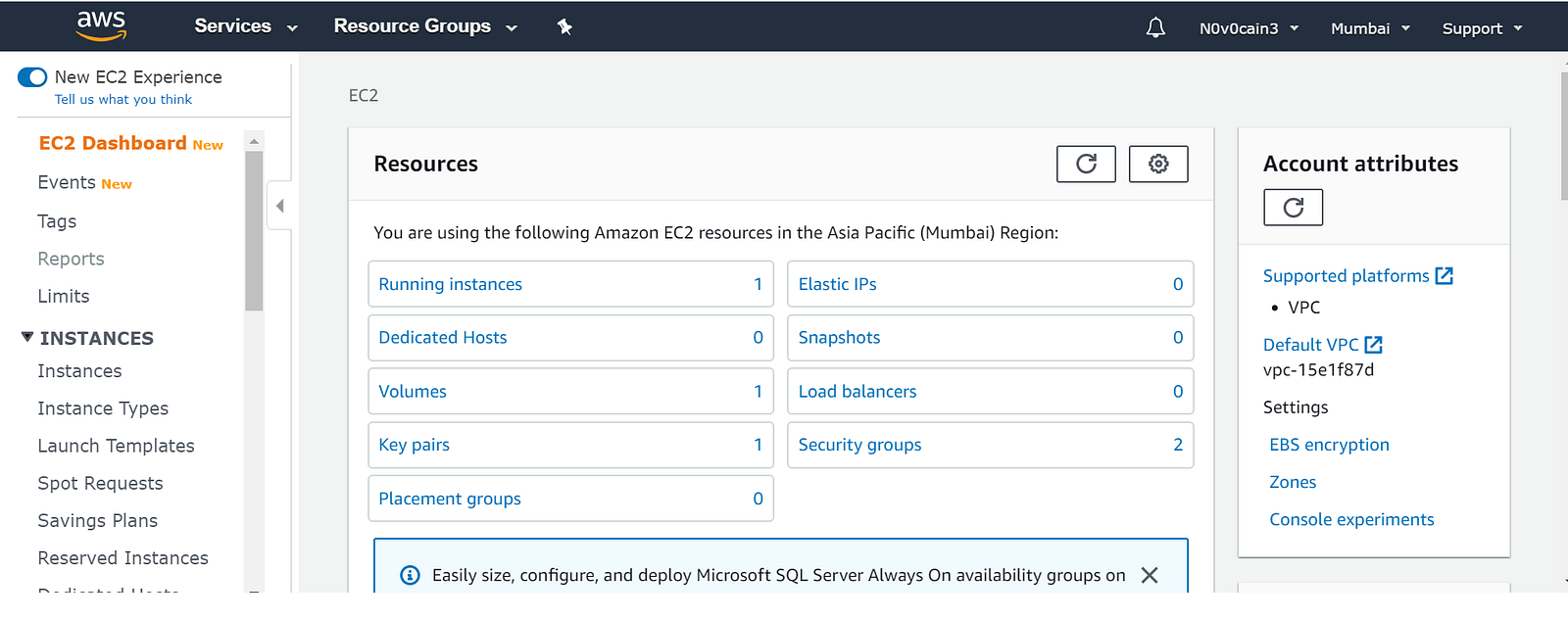
Task: Open the notifications bell
Action: 1155,27
